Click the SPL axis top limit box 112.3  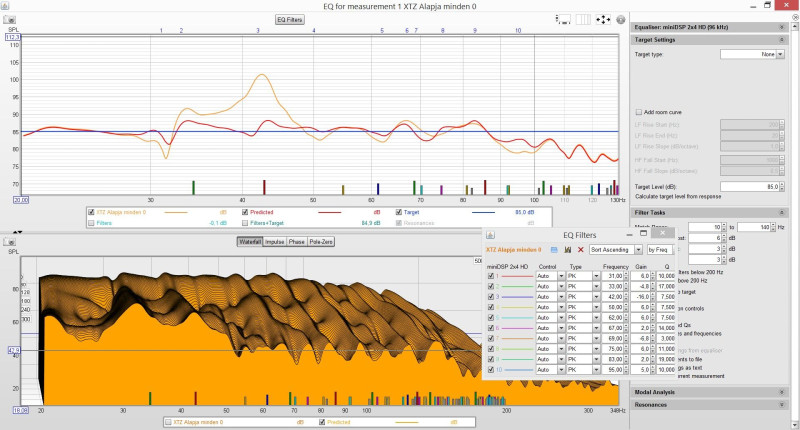pyautogui.click(x=13, y=37)
